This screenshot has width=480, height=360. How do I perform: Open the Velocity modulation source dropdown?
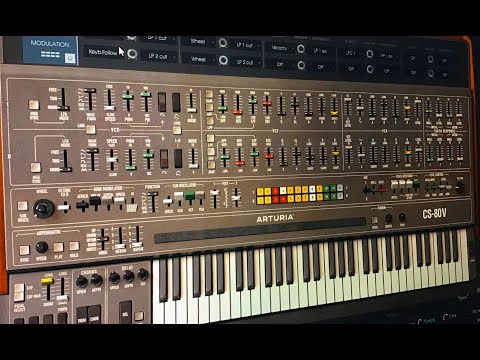tap(280, 48)
